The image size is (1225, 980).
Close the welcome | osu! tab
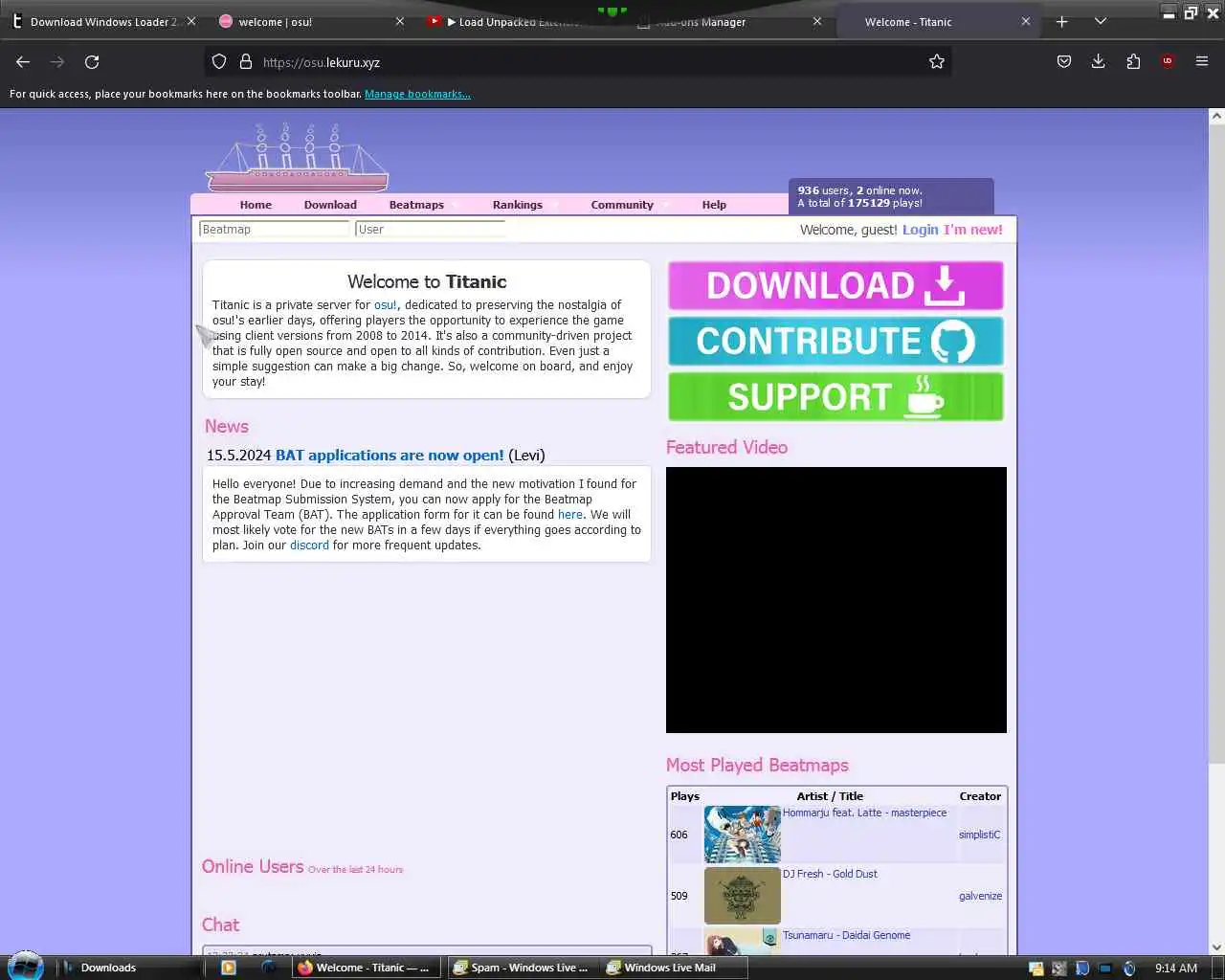click(400, 21)
